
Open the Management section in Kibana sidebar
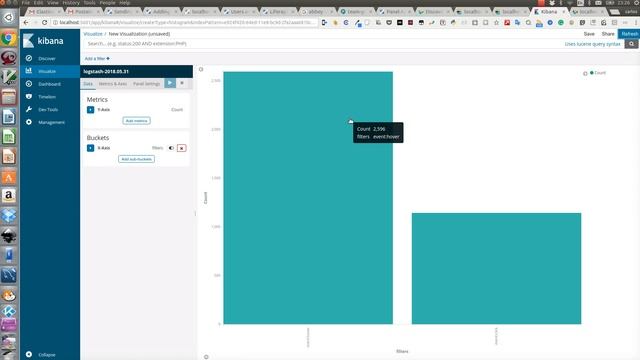(x=51, y=122)
